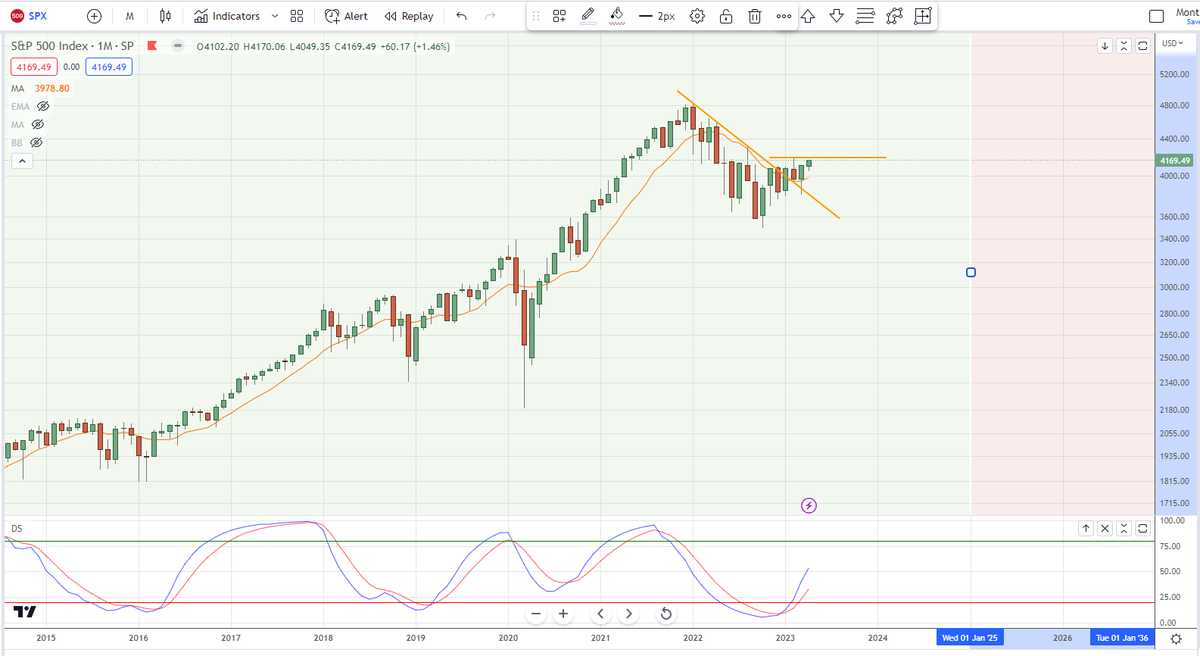Pan chart left with arrow button
The height and width of the screenshot is (656, 1200).
[x=601, y=613]
